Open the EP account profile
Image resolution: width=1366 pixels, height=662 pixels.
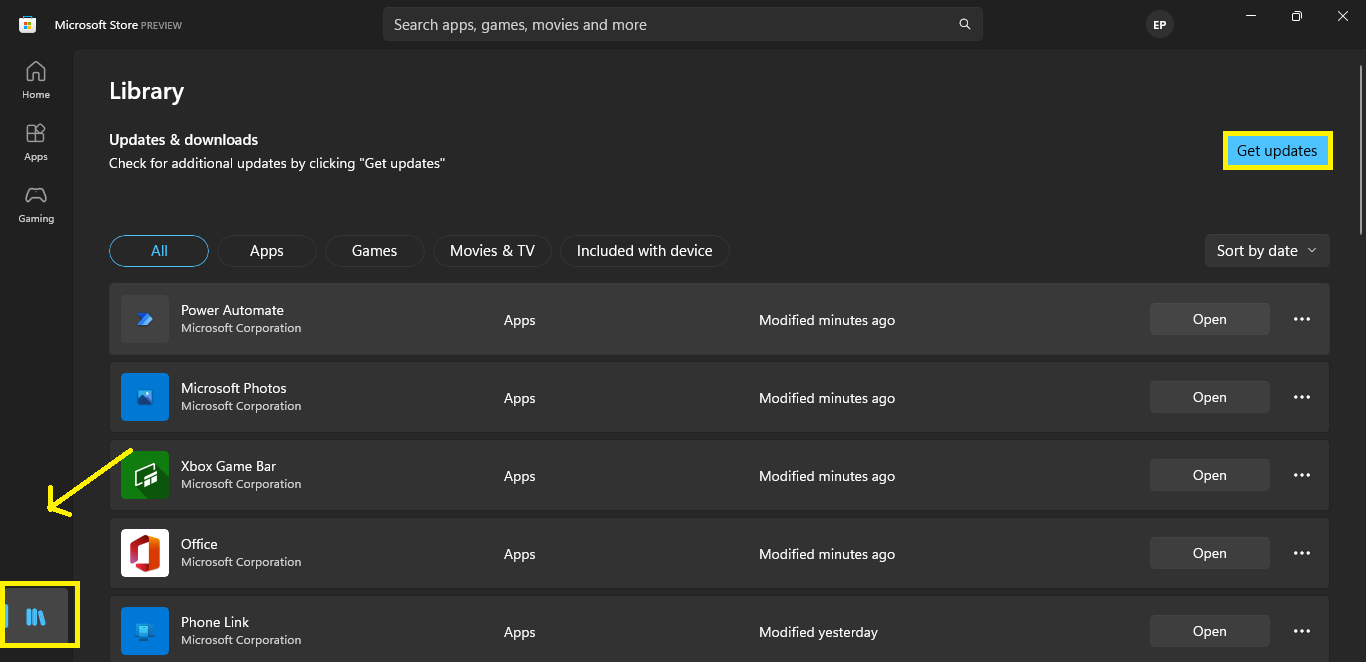tap(1159, 24)
